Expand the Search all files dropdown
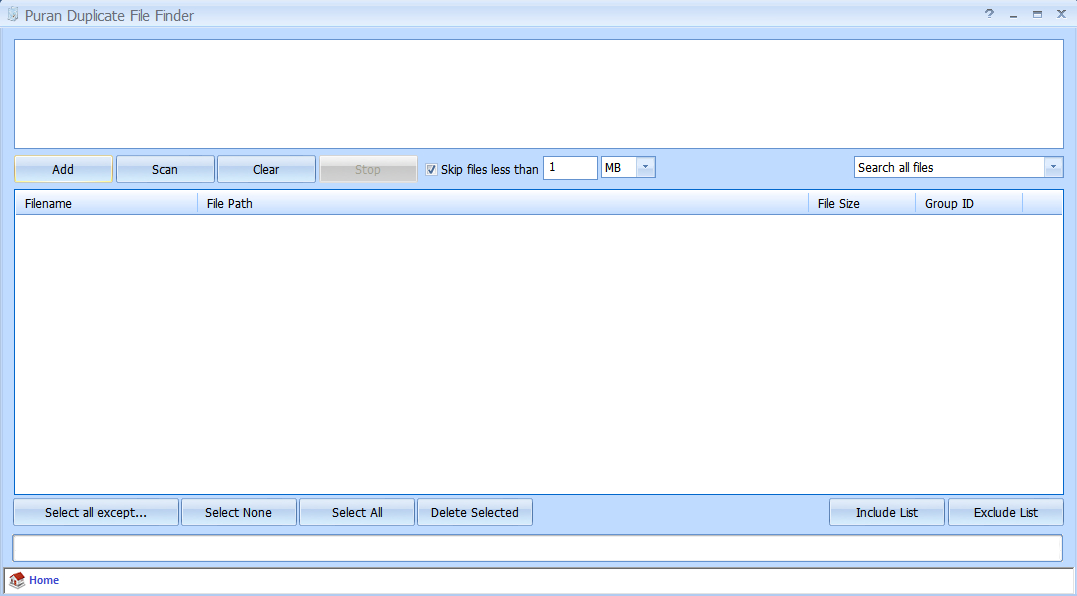Screen dimensions: 1077x596 point(1052,168)
